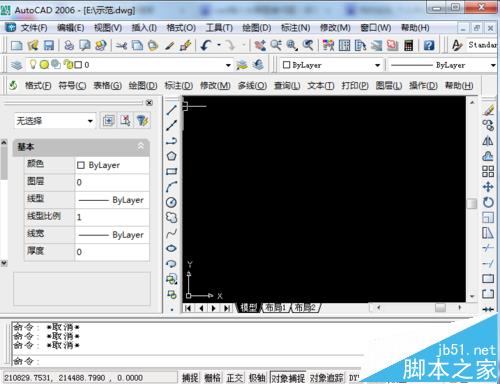
Task: Select the Revision Cloud tool
Action: point(171,217)
